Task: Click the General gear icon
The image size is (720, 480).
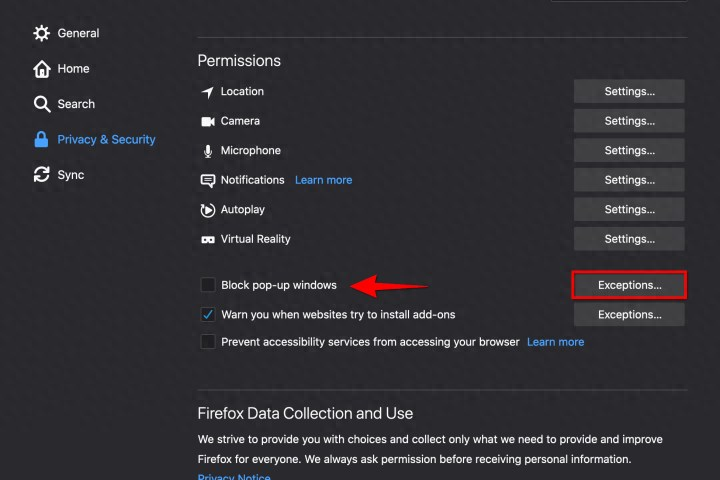Action: (41, 33)
